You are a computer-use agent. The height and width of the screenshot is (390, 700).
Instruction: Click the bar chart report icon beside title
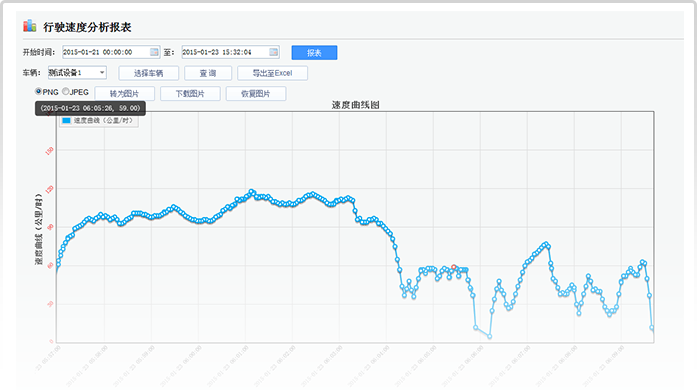pyautogui.click(x=29, y=26)
